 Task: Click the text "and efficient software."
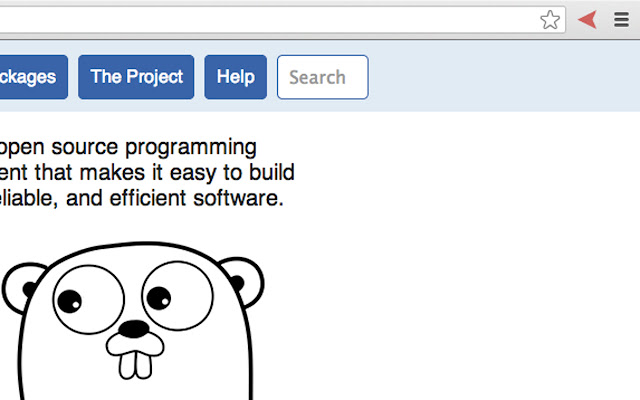click(x=175, y=198)
